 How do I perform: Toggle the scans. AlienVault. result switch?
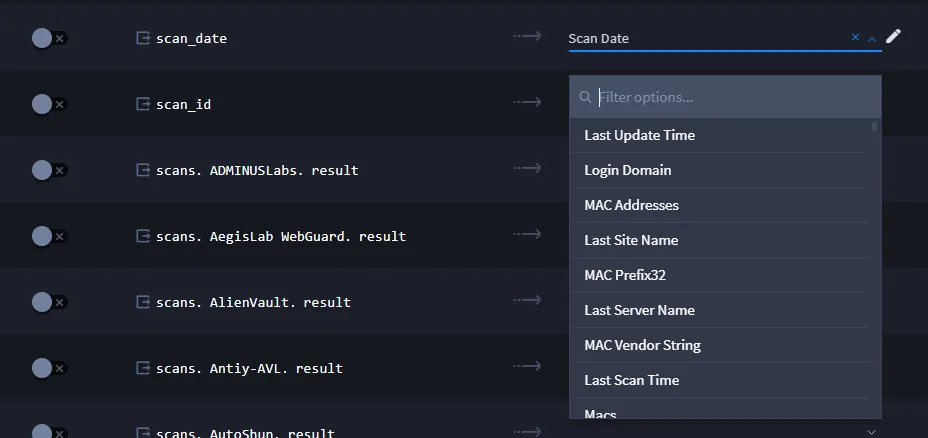50,302
